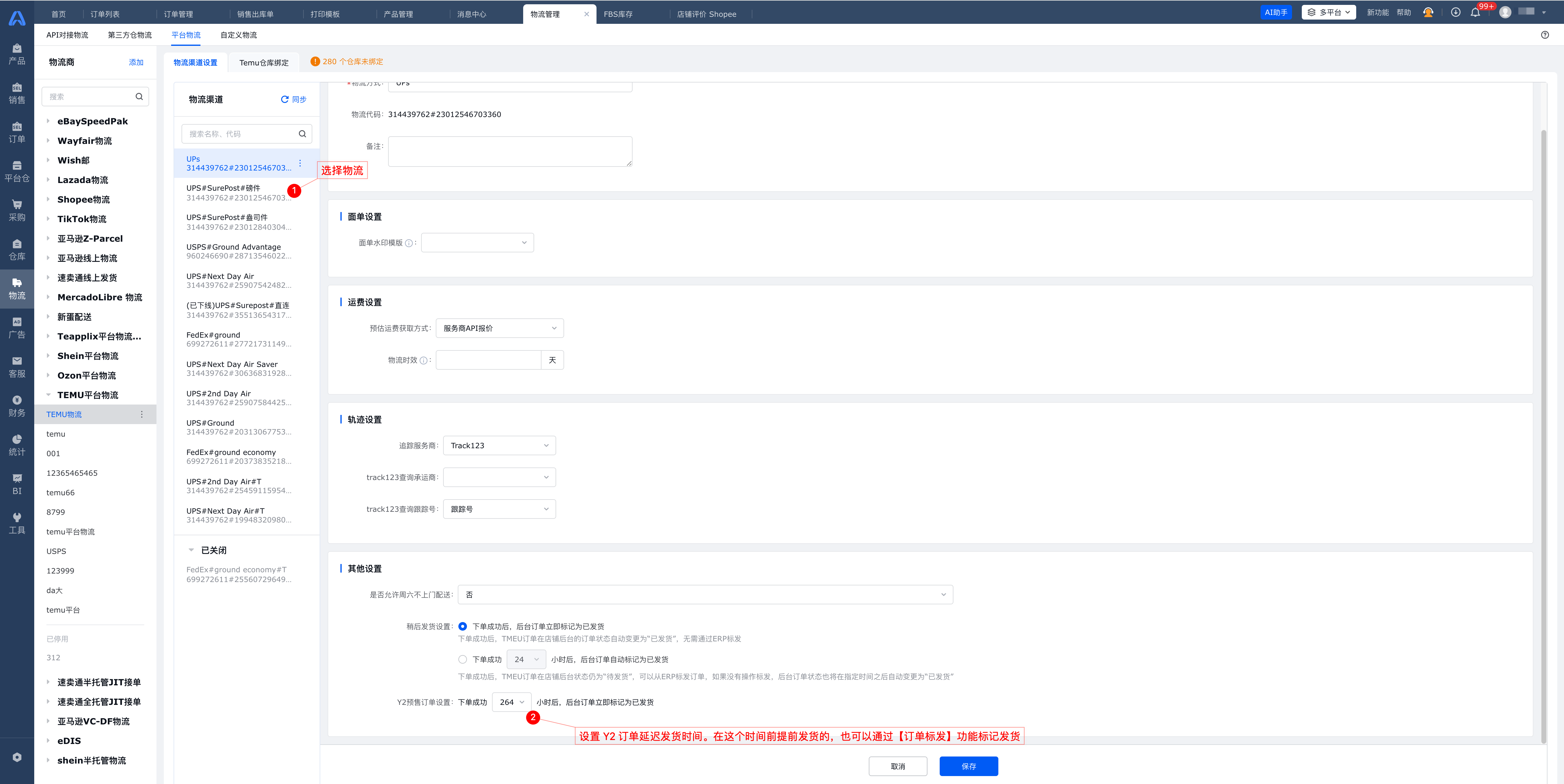Click 添加 link beside 物流商

click(136, 63)
